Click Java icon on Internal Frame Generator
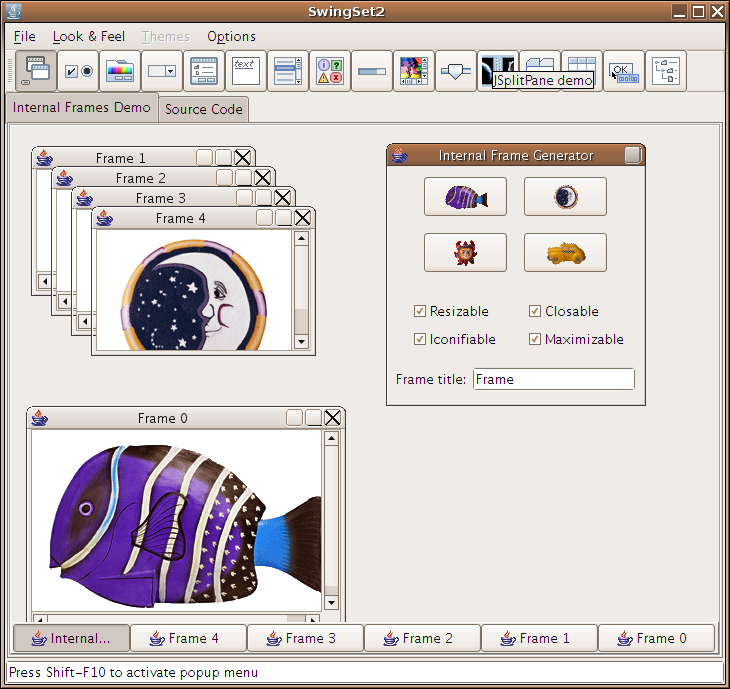This screenshot has width=730, height=689. click(x=399, y=155)
